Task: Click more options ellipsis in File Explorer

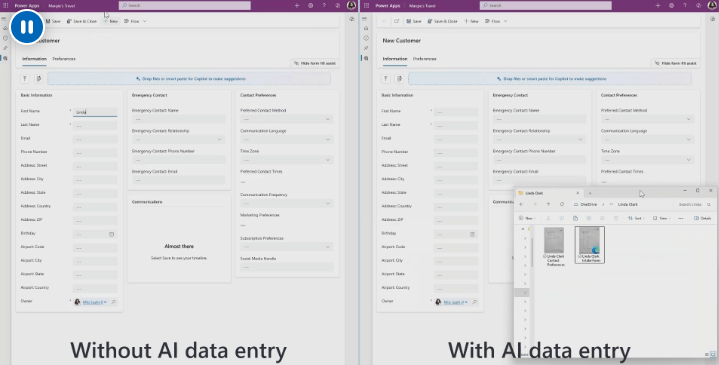Action: coord(680,218)
